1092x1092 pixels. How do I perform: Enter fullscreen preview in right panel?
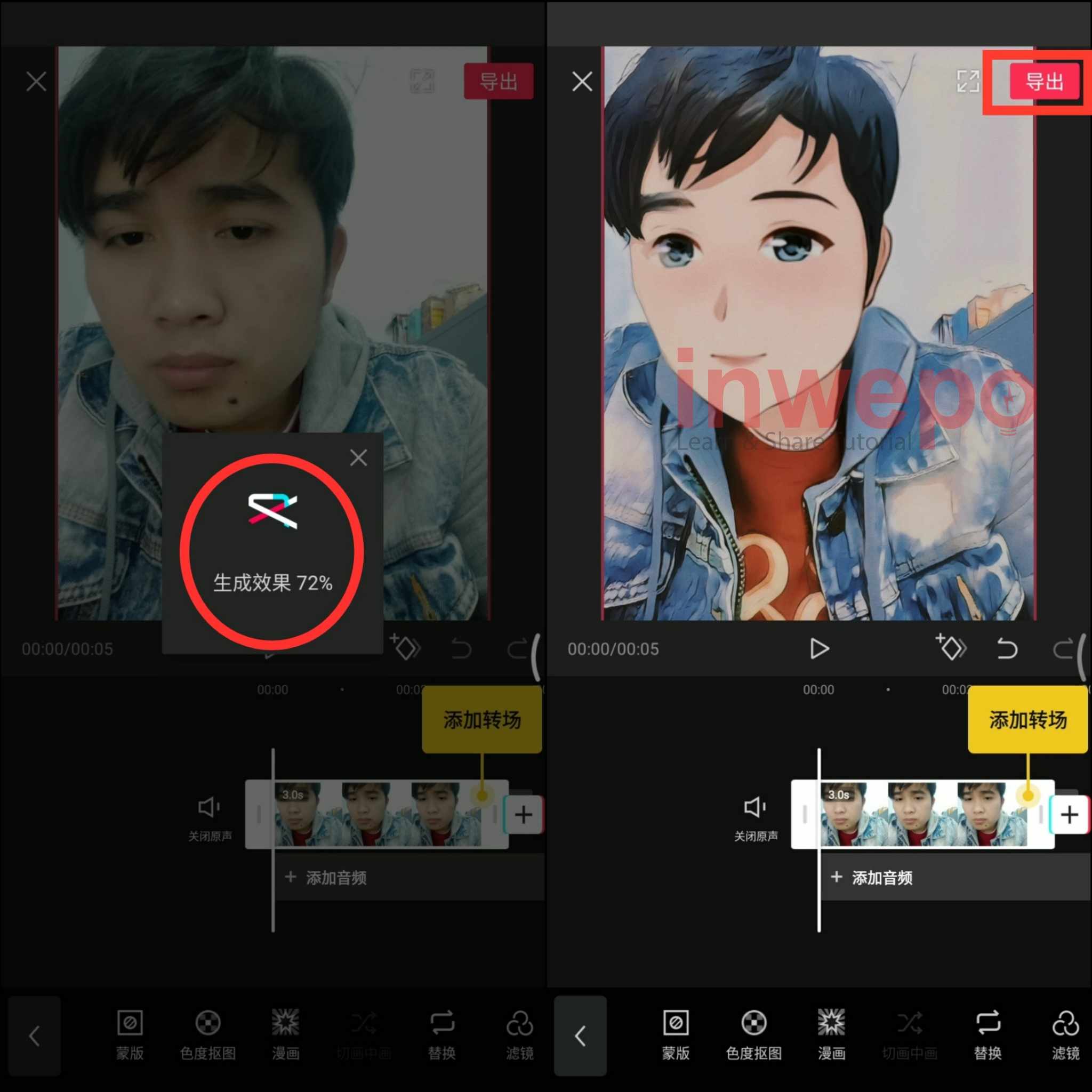click(x=968, y=81)
